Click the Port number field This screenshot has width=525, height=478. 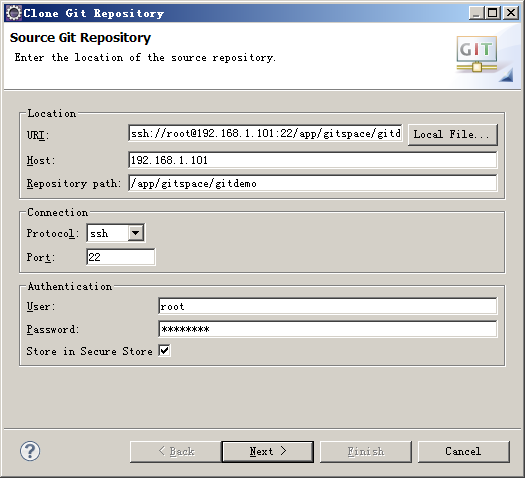[121, 257]
